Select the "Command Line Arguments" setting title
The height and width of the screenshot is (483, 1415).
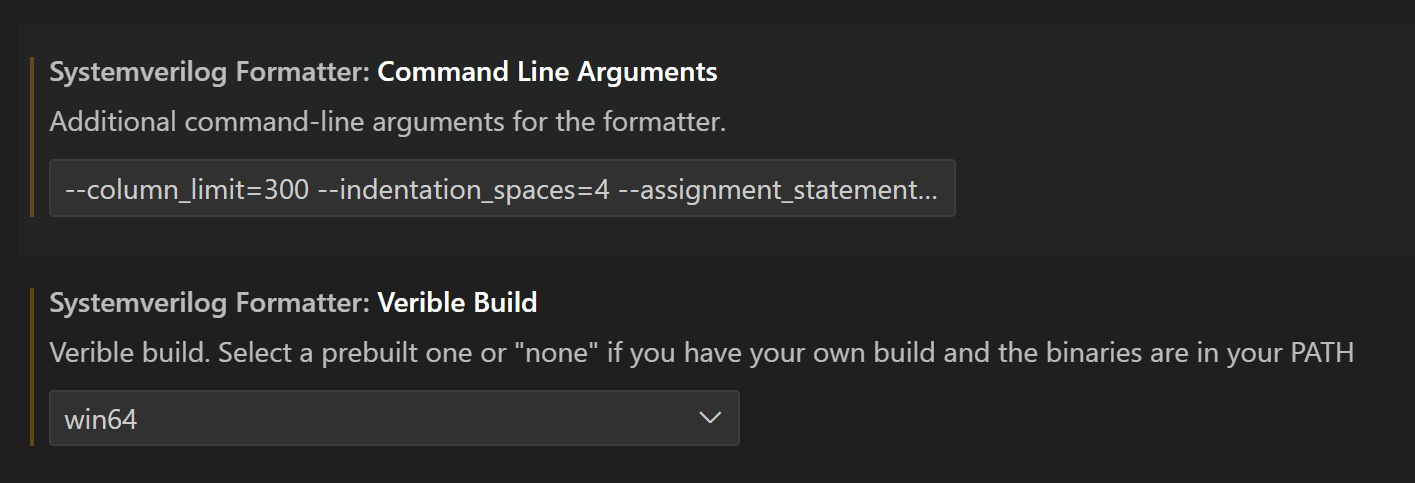[x=547, y=72]
